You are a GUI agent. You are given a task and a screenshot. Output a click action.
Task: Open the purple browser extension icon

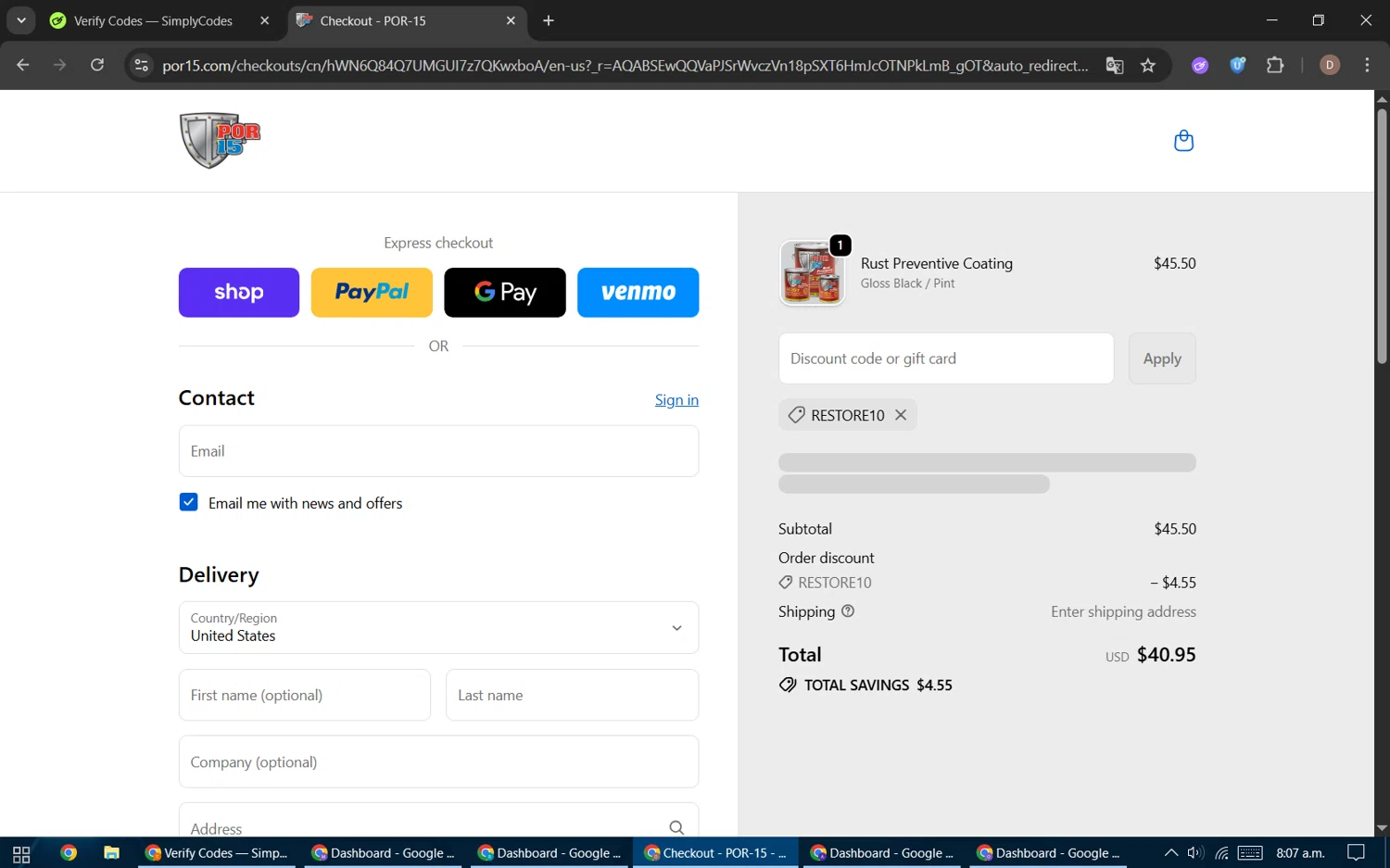[x=1200, y=65]
